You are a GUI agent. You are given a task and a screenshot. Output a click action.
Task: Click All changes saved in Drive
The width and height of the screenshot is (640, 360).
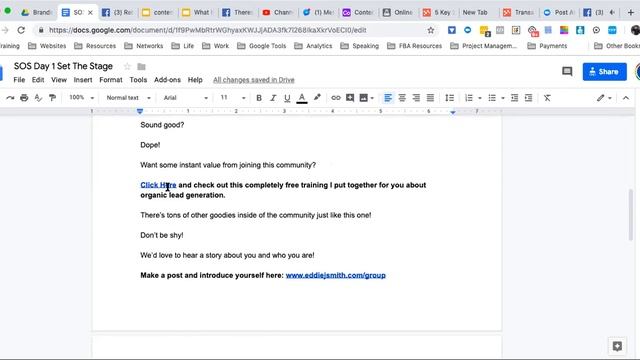[x=253, y=80]
